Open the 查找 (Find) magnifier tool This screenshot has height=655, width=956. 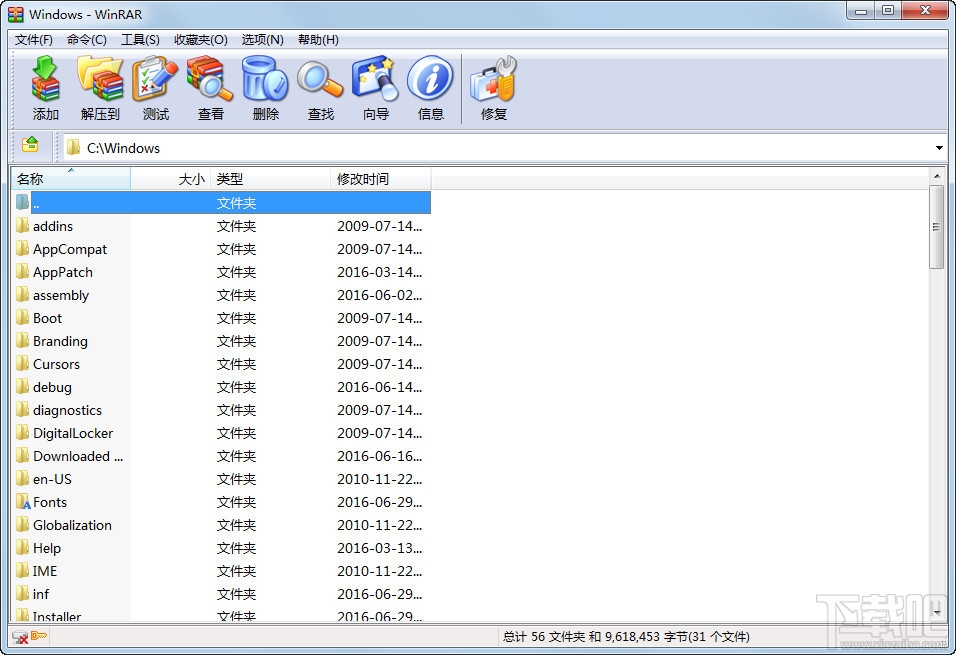pos(320,88)
